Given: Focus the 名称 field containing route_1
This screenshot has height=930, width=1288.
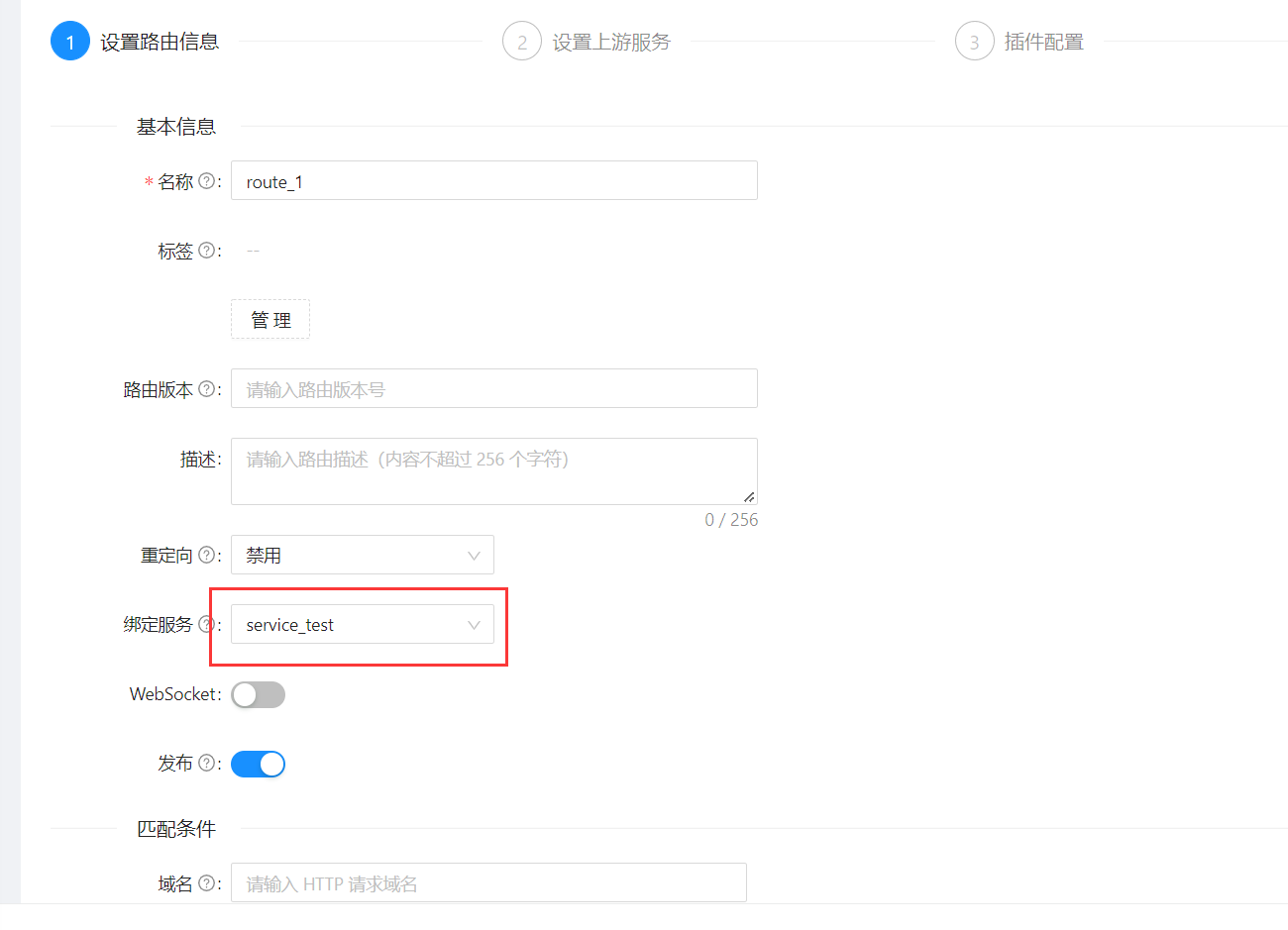Looking at the screenshot, I should point(494,180).
